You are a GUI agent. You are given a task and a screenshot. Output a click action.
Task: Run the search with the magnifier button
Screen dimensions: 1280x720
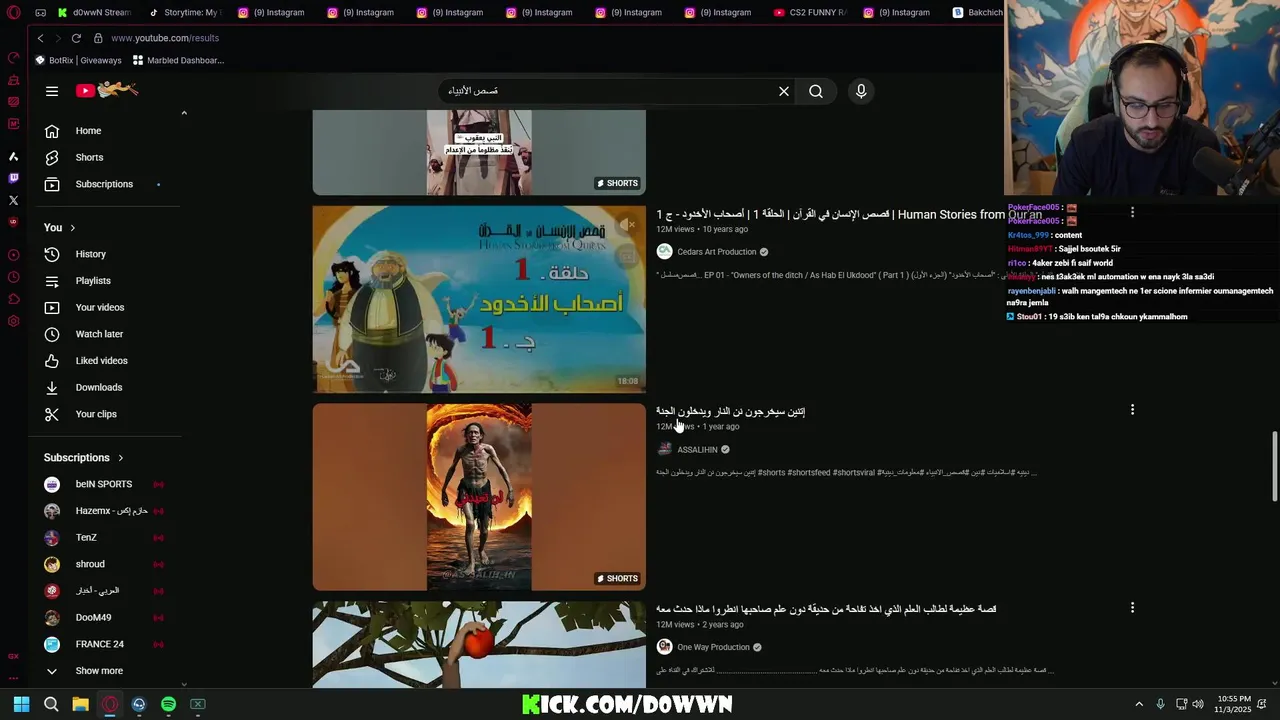[x=816, y=91]
